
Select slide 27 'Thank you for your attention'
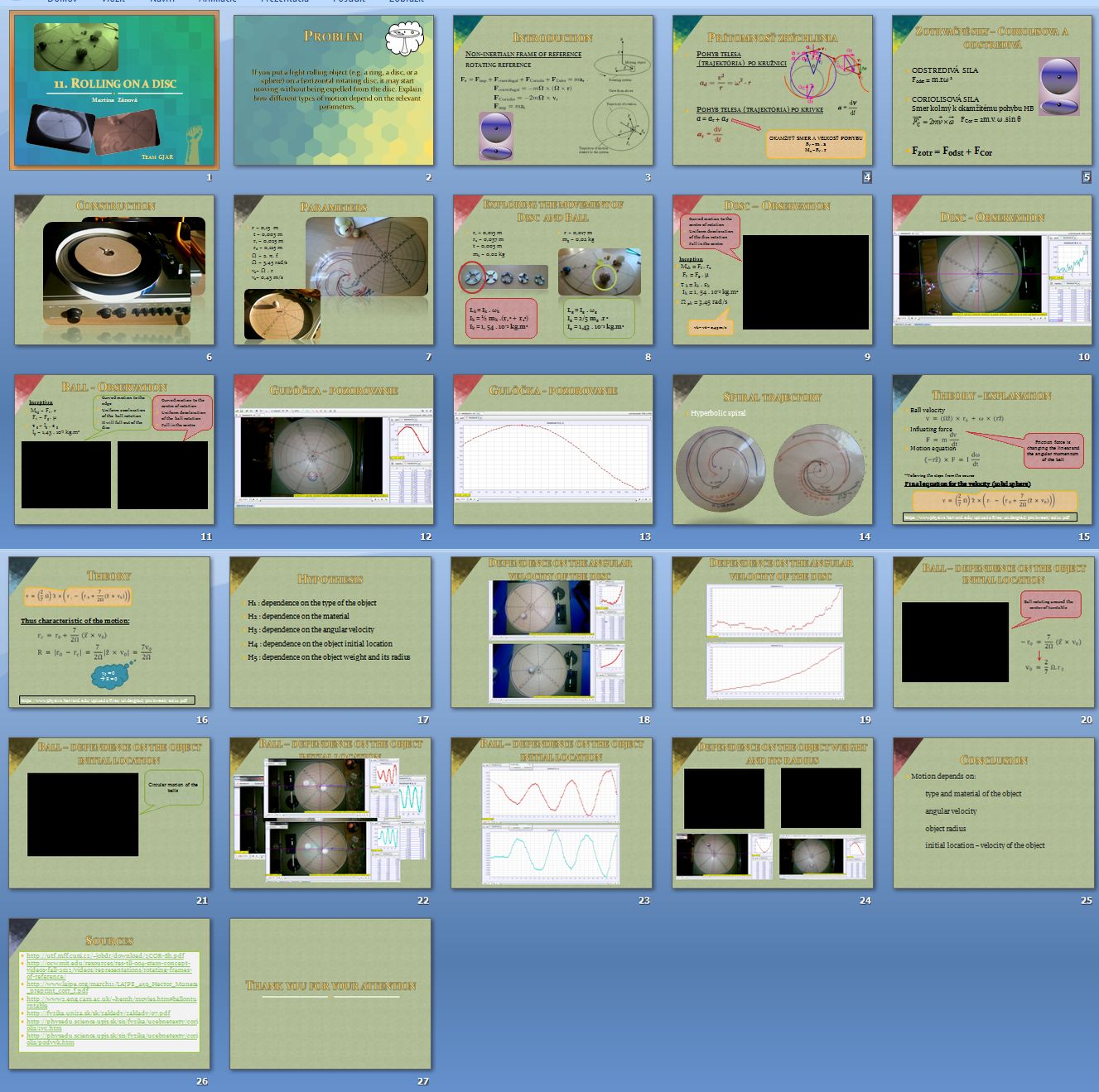(330, 993)
